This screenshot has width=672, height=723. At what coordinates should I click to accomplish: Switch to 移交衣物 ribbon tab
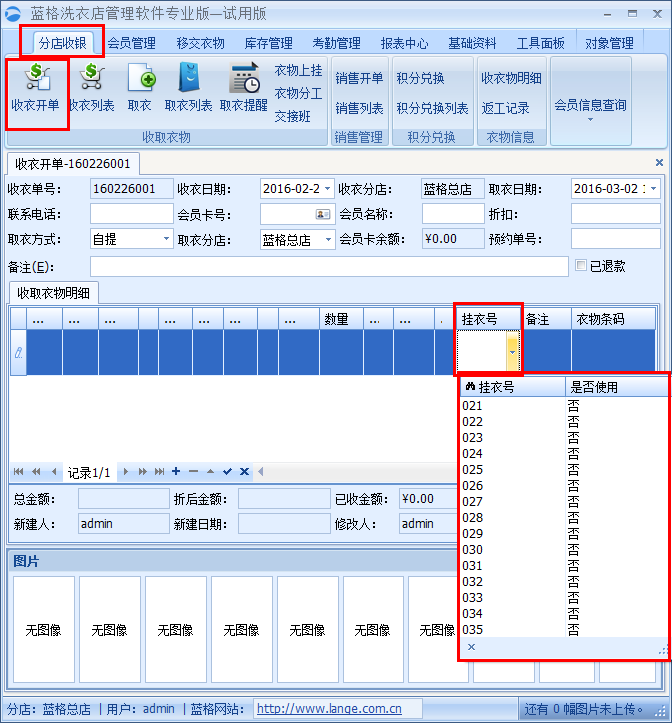point(200,43)
